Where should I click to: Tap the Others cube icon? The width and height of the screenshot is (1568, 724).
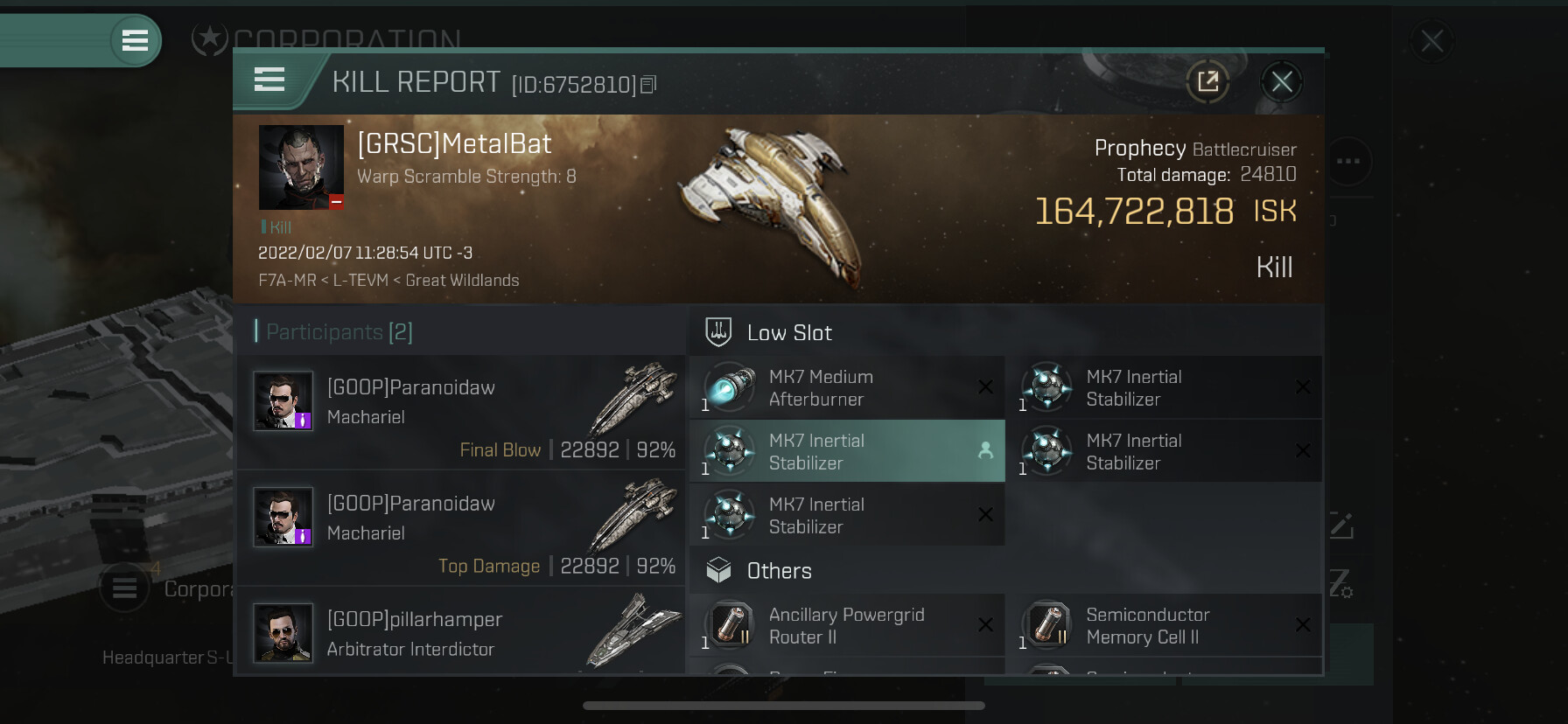point(718,570)
